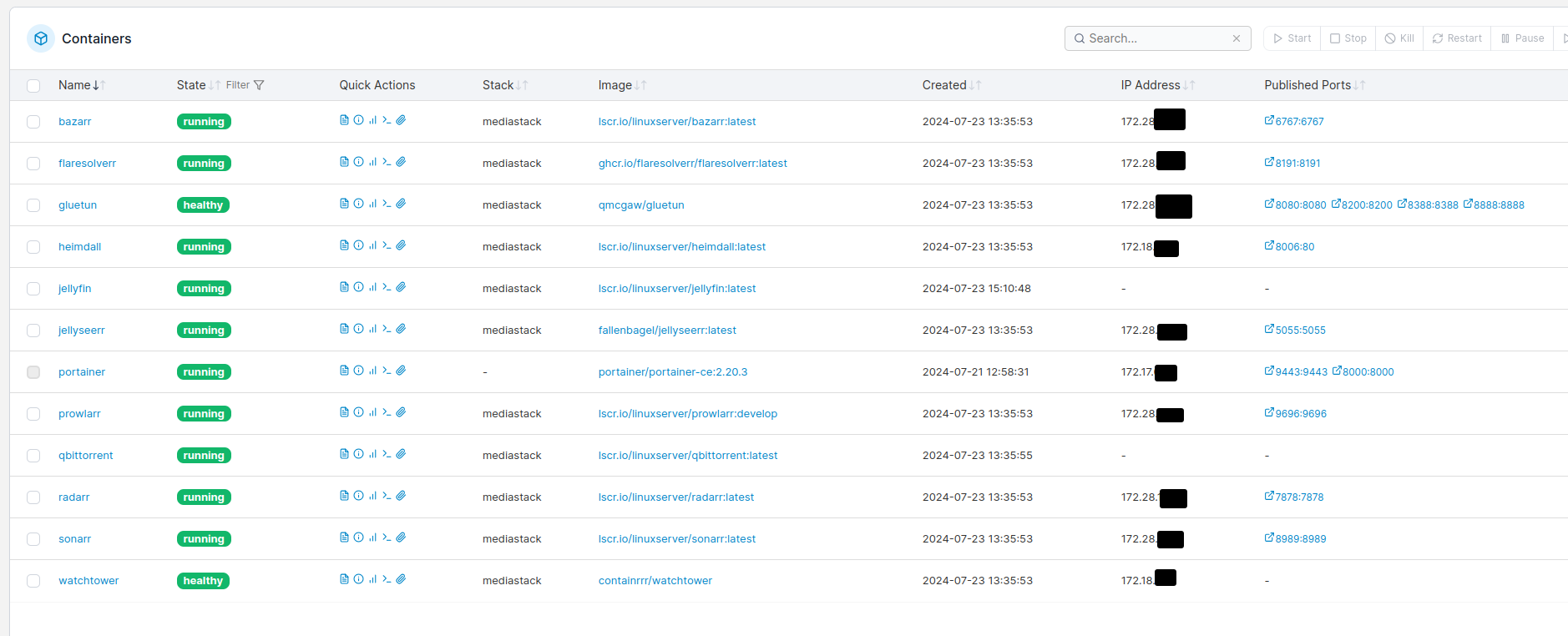Image resolution: width=1568 pixels, height=636 pixels.
Task: Open exec console for portainer container
Action: coord(387,371)
